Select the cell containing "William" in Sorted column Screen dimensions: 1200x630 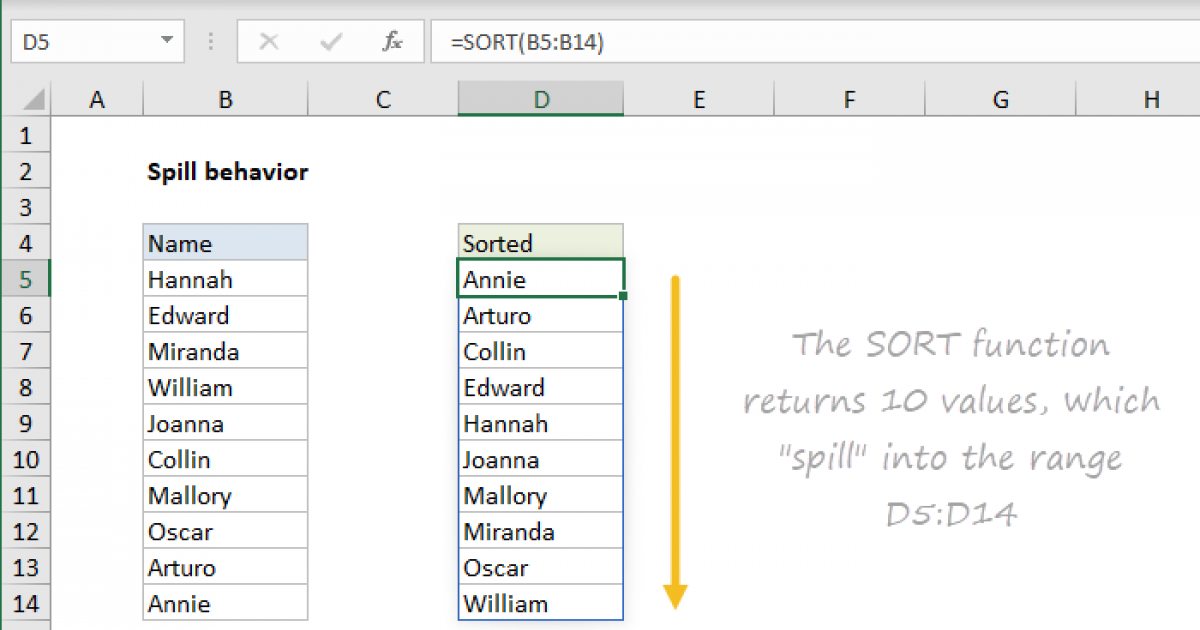540,603
